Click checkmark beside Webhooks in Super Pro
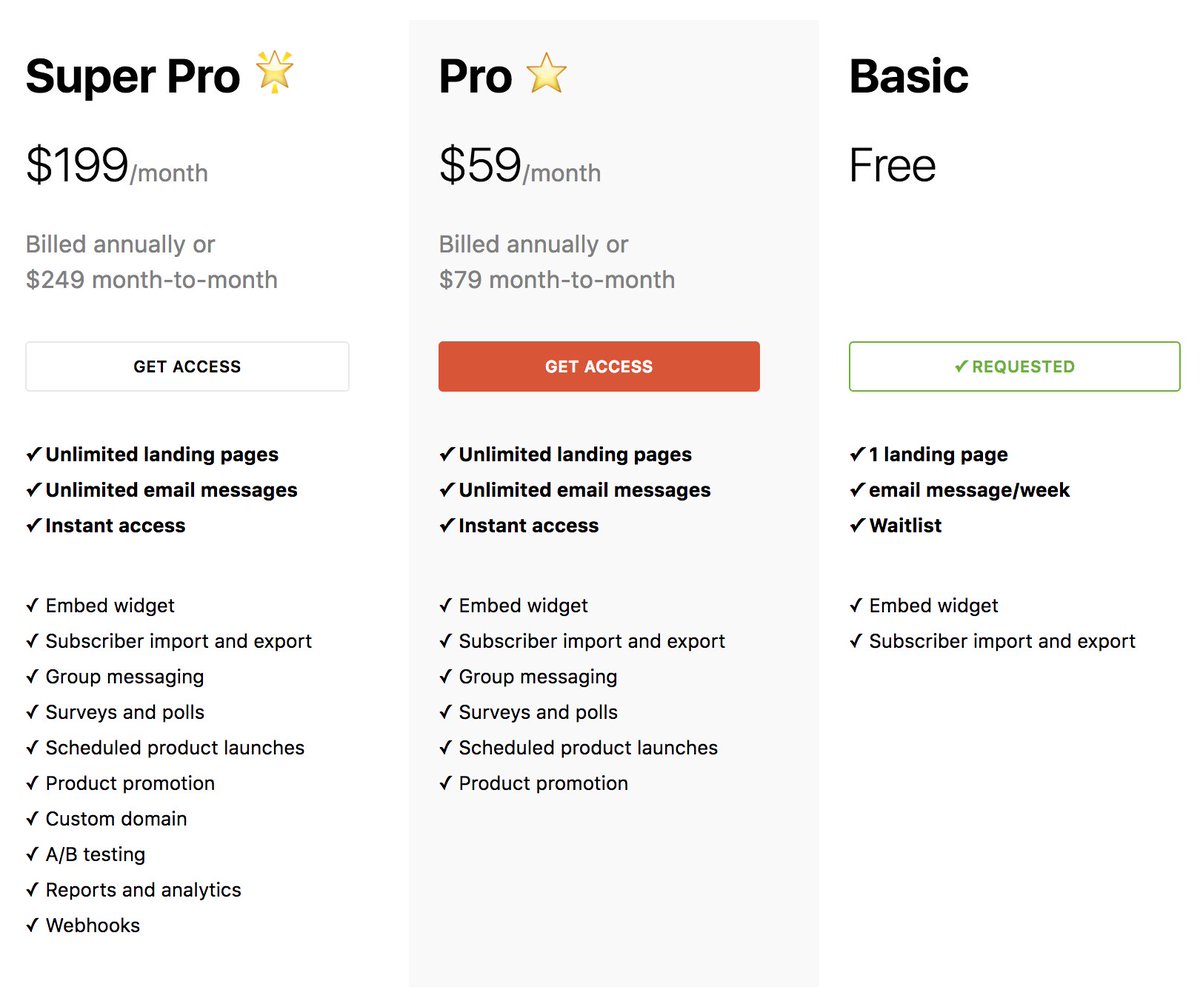 click(x=33, y=925)
